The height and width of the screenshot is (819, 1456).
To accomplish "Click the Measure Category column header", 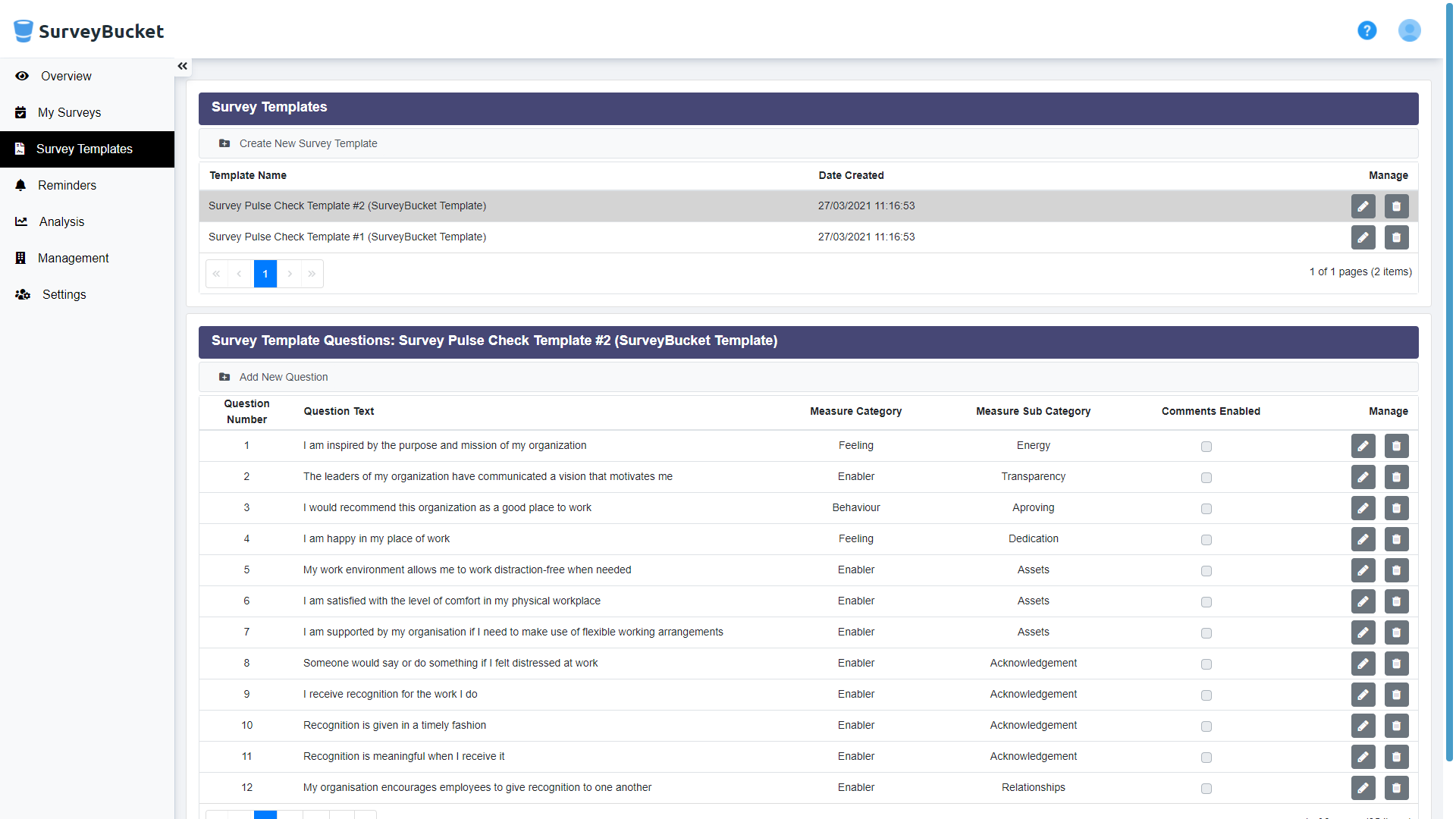I will [x=855, y=411].
